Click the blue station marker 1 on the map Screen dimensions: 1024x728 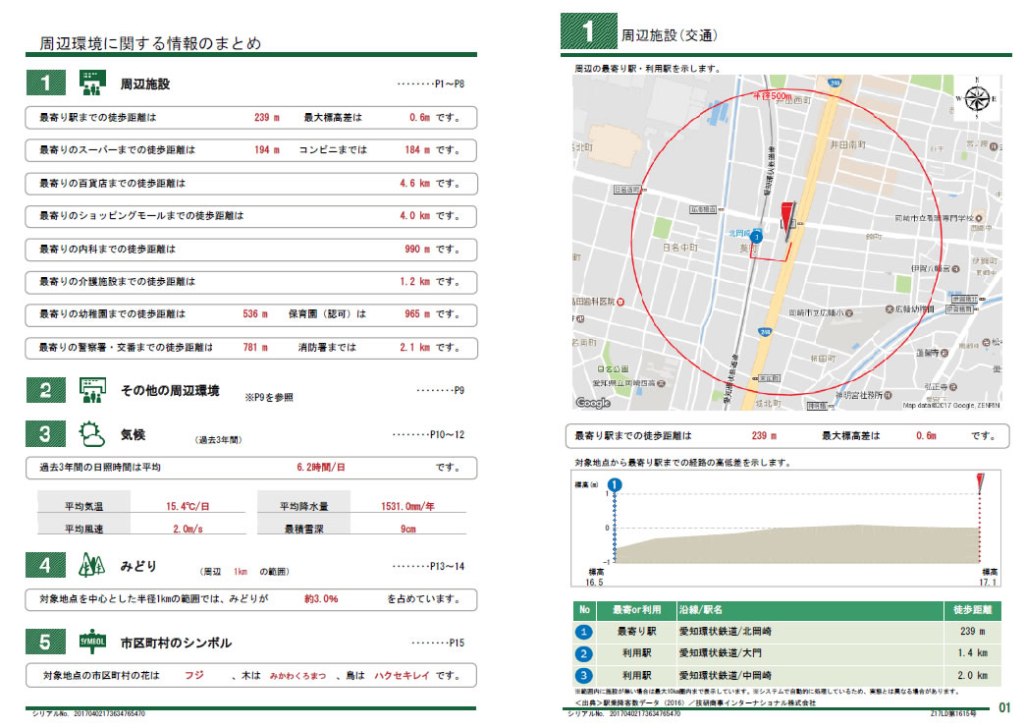pyautogui.click(x=756, y=236)
